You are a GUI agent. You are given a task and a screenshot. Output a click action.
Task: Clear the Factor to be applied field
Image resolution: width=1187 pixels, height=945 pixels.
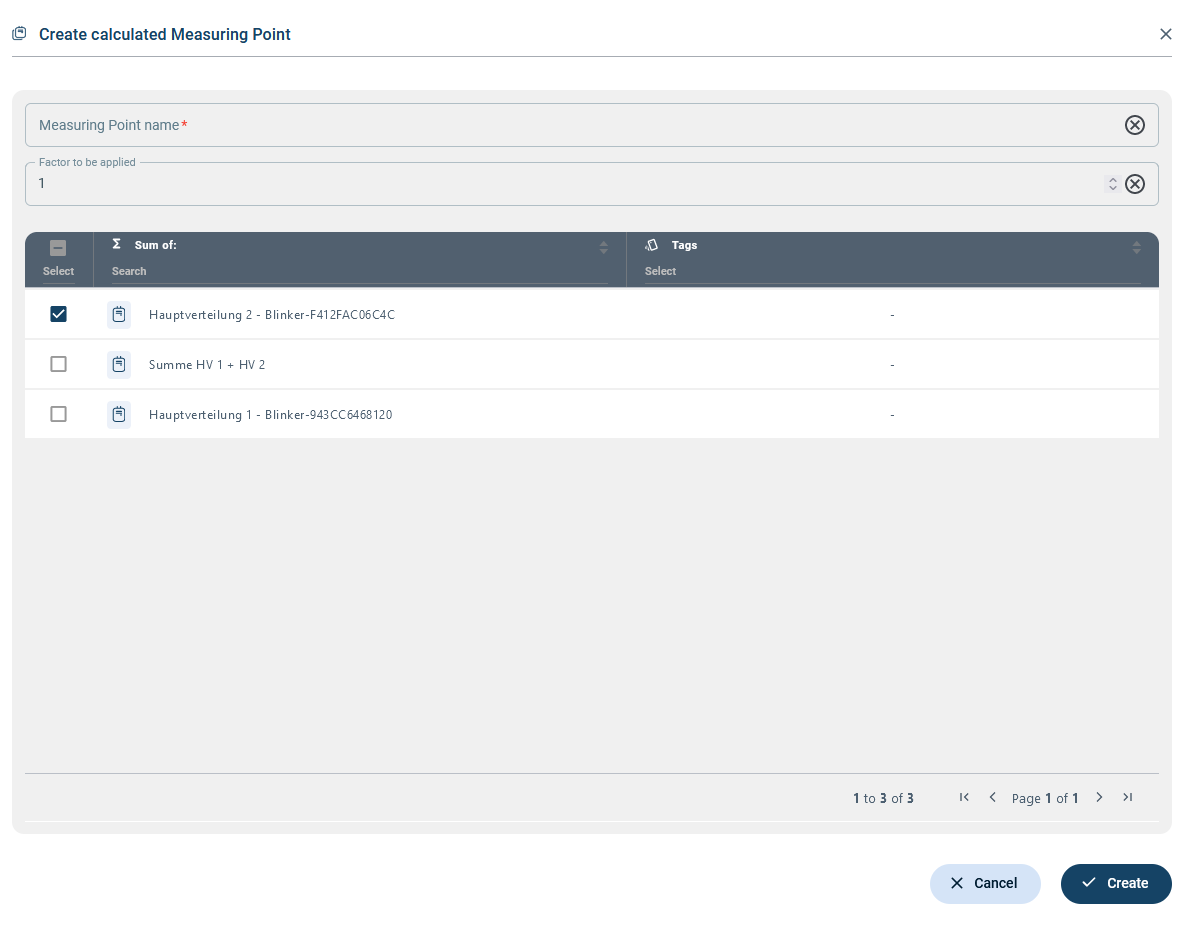(1134, 184)
